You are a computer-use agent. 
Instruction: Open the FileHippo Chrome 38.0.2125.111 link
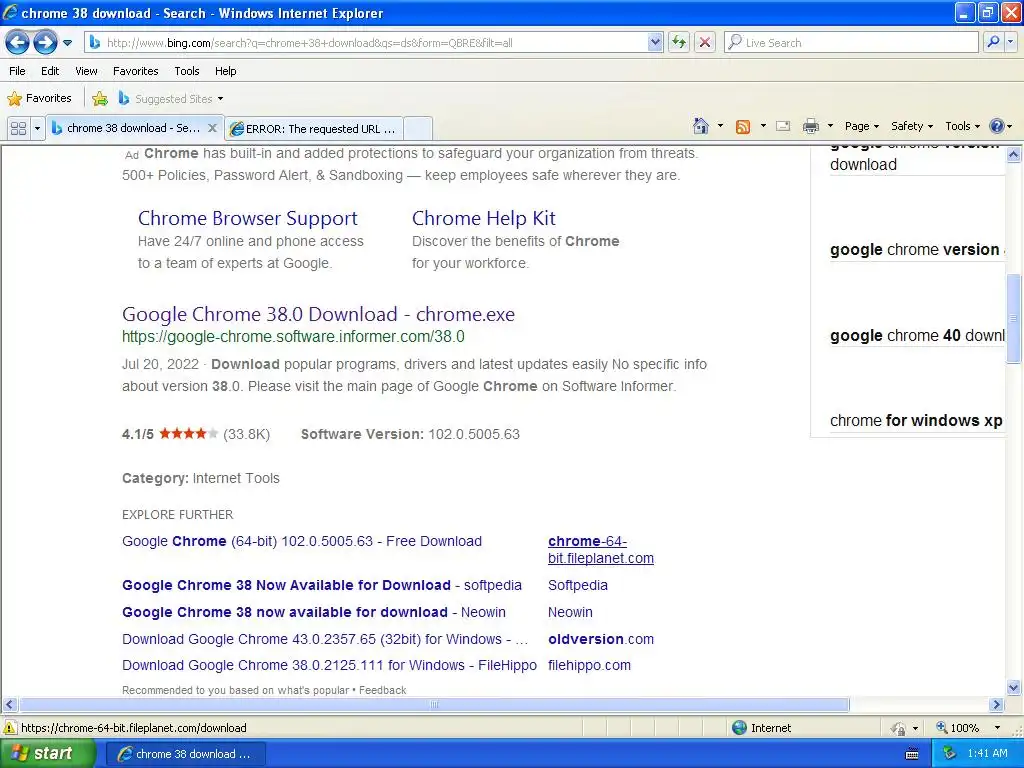pyautogui.click(x=329, y=665)
